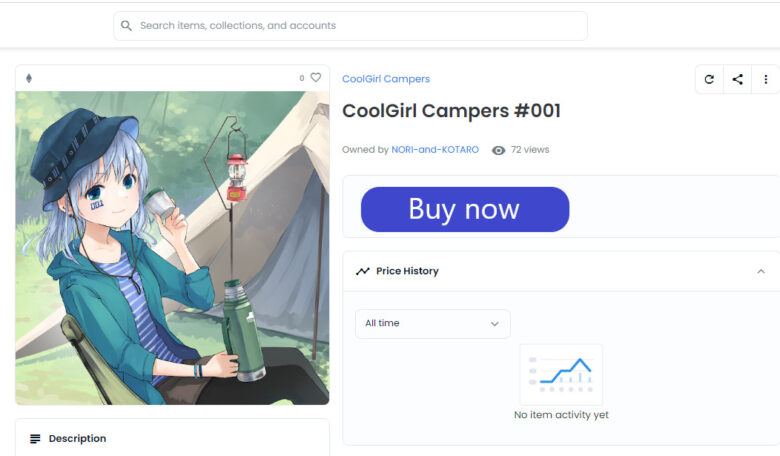Viewport: 780px width, 456px height.
Task: Open the share icon menu
Action: (x=738, y=79)
